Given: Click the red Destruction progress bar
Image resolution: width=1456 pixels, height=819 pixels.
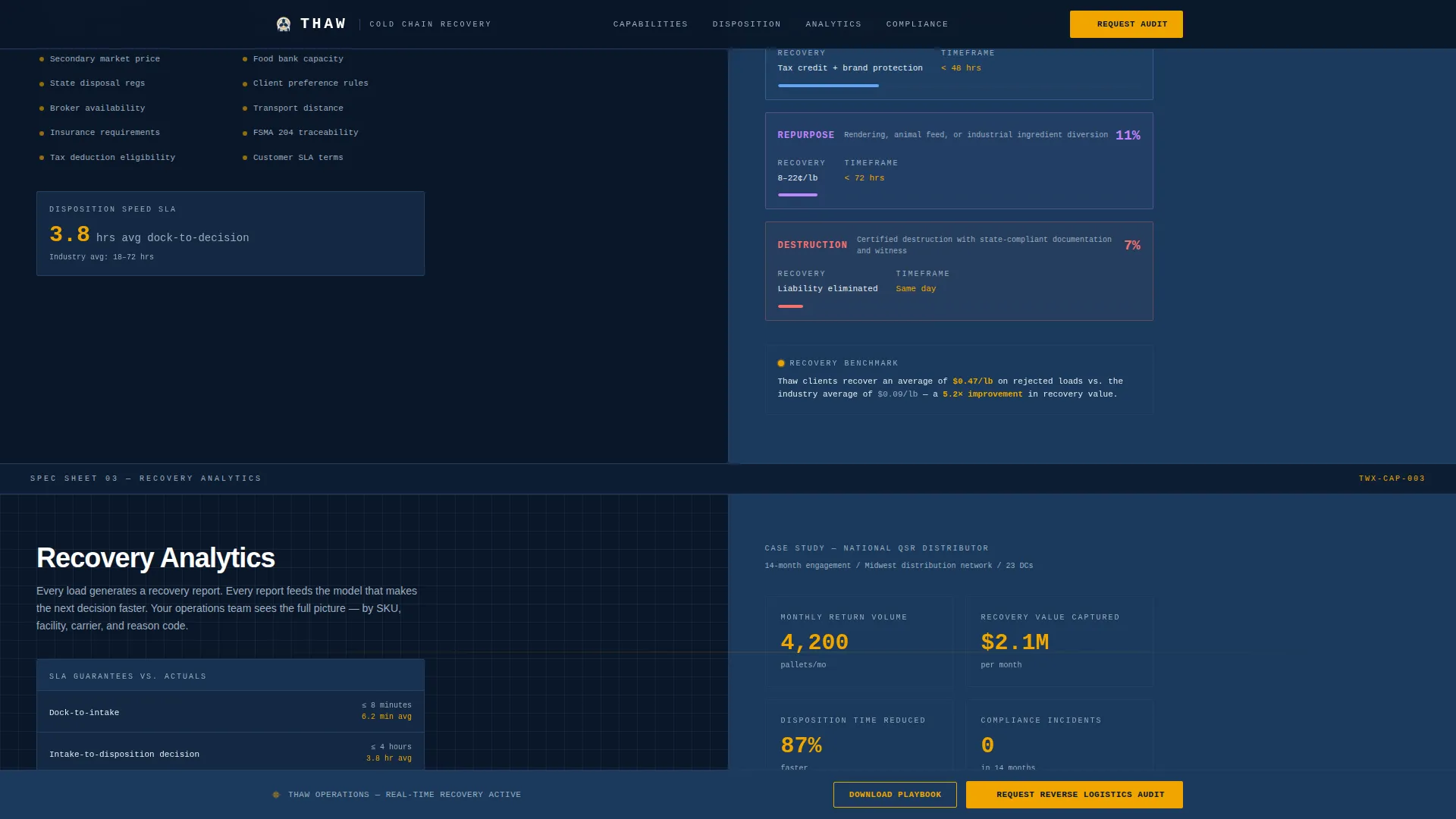Looking at the screenshot, I should point(790,306).
